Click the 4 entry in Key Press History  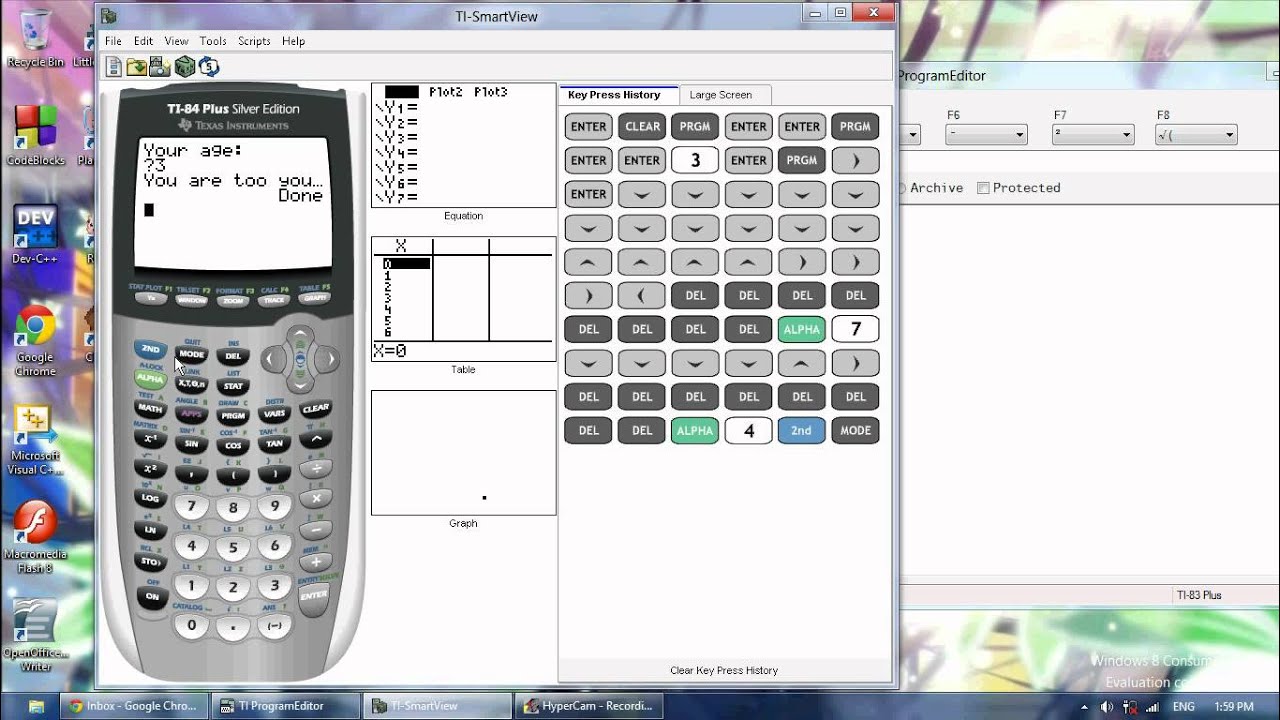coord(749,431)
